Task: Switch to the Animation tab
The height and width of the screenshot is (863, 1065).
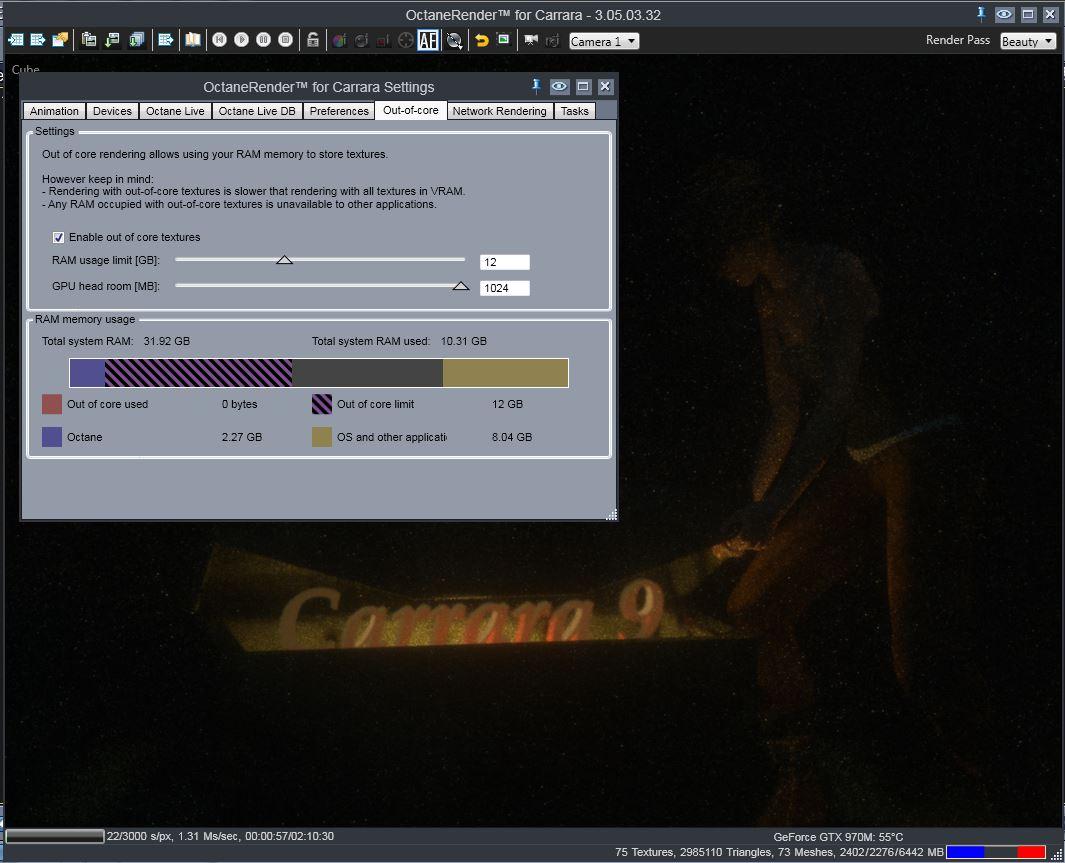Action: tap(54, 111)
